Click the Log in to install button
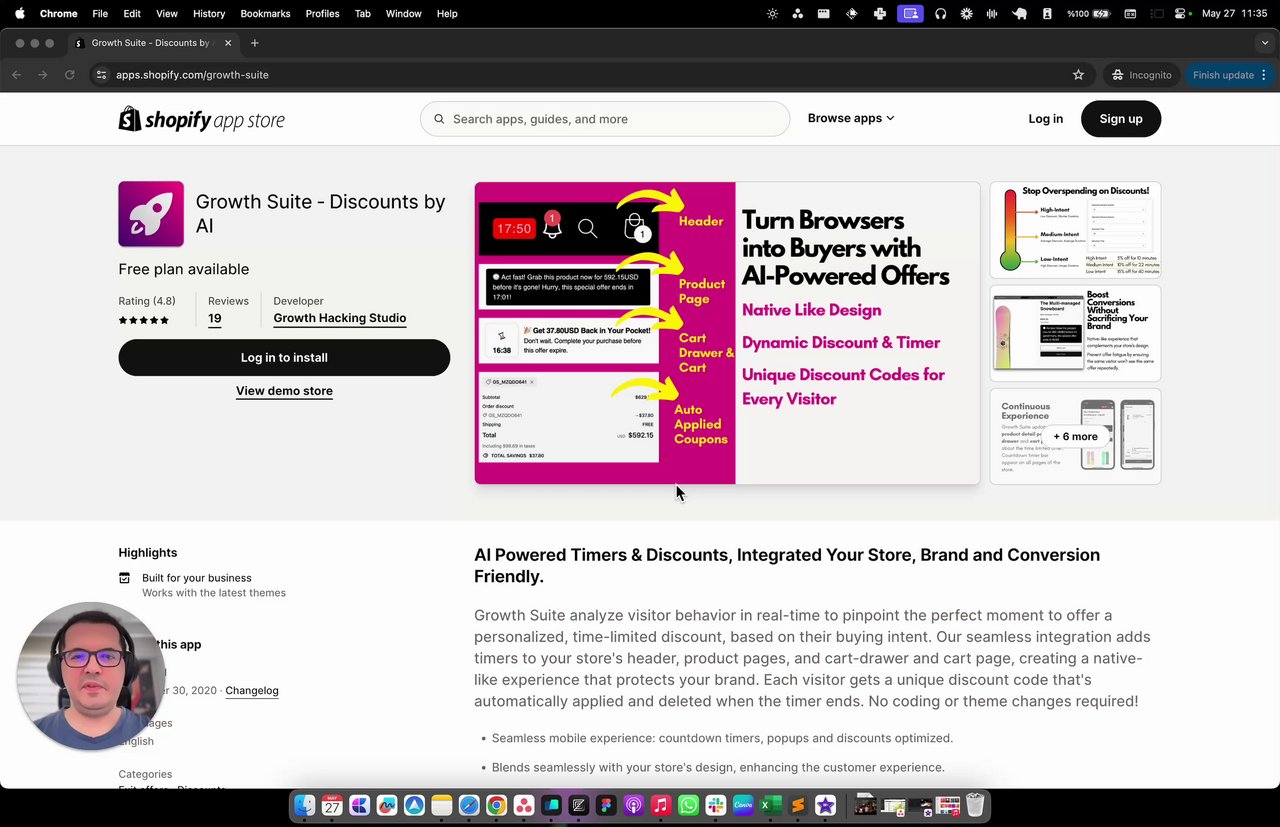1280x827 pixels. 284,357
